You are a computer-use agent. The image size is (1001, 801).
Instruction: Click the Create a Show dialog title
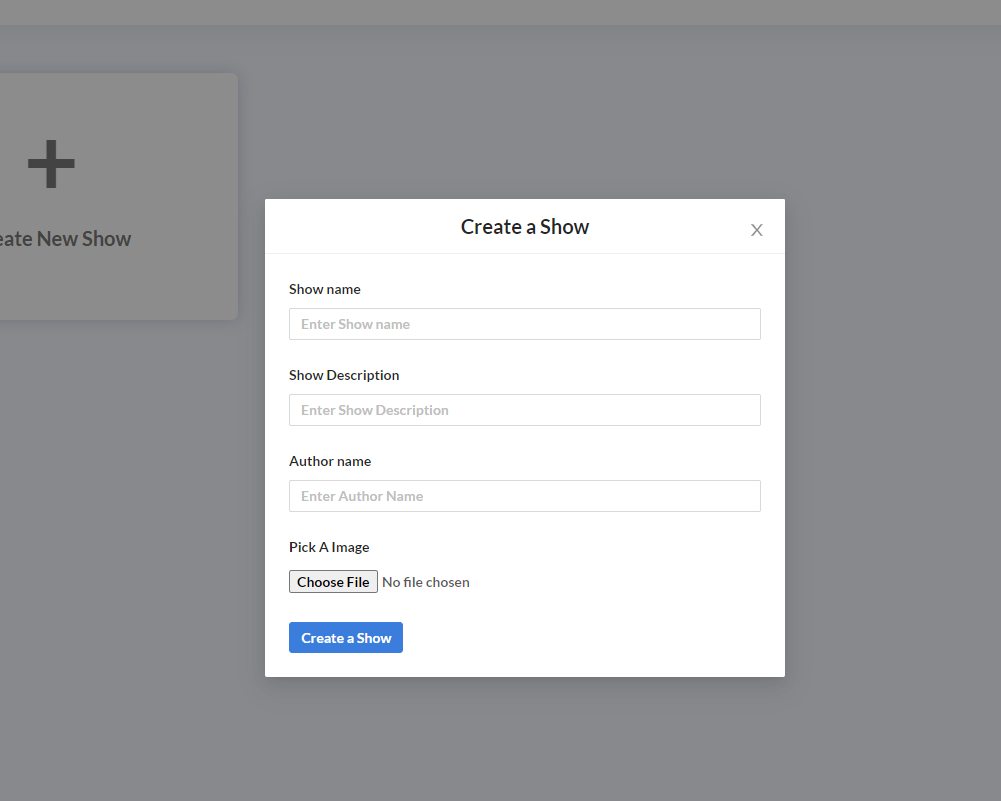(525, 227)
